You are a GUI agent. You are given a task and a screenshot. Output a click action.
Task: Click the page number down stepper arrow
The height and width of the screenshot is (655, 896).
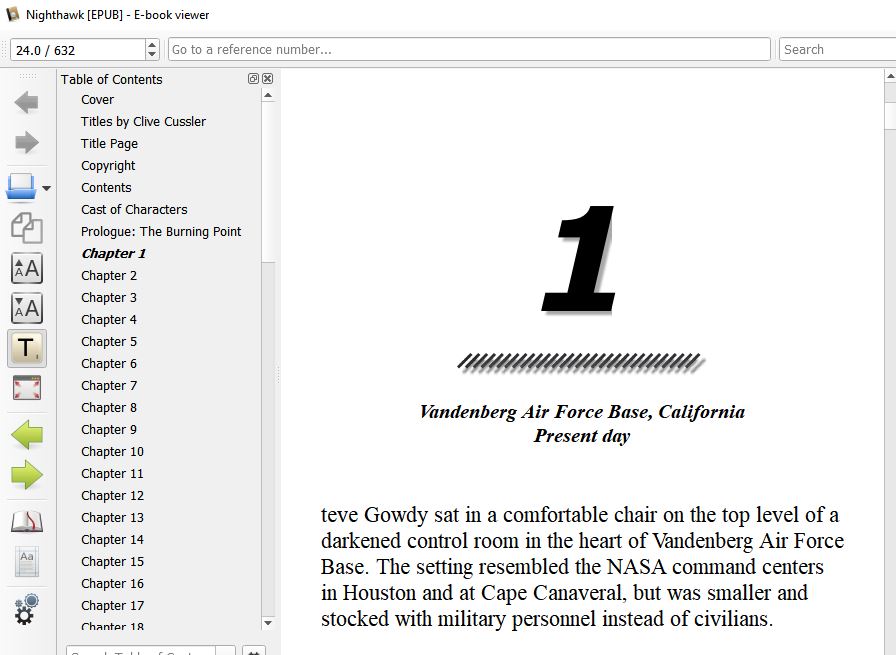coord(152,55)
